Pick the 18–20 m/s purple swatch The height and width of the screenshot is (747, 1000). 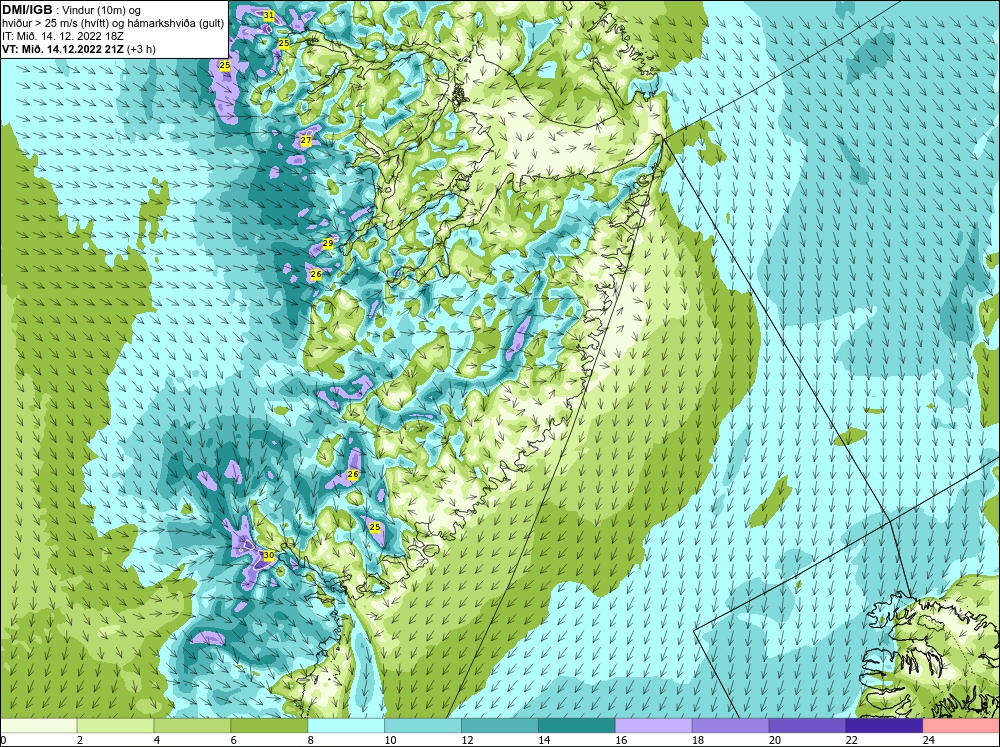coord(730,726)
